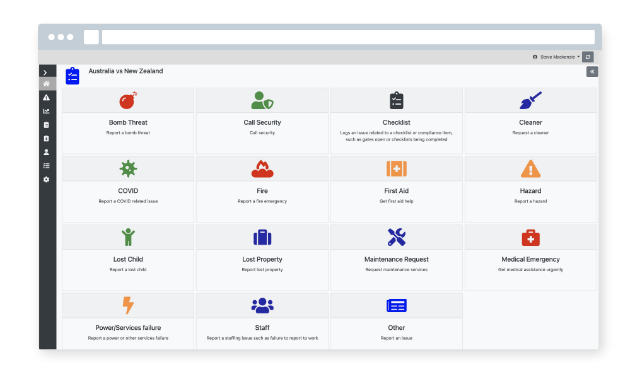The height and width of the screenshot is (375, 640).
Task: Open the chart reports icon in sidebar
Action: [47, 111]
